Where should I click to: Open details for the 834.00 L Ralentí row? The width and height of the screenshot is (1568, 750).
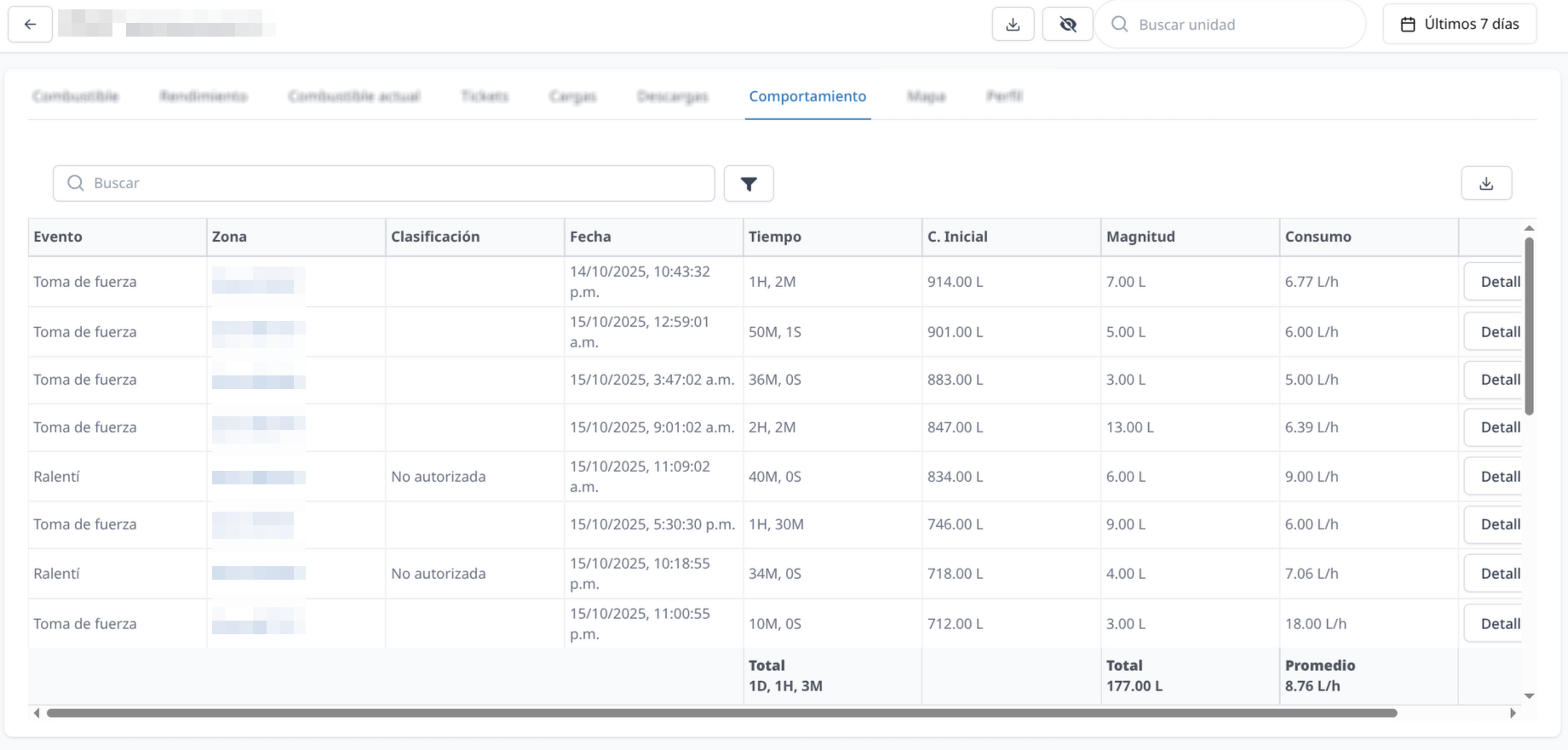click(x=1494, y=477)
